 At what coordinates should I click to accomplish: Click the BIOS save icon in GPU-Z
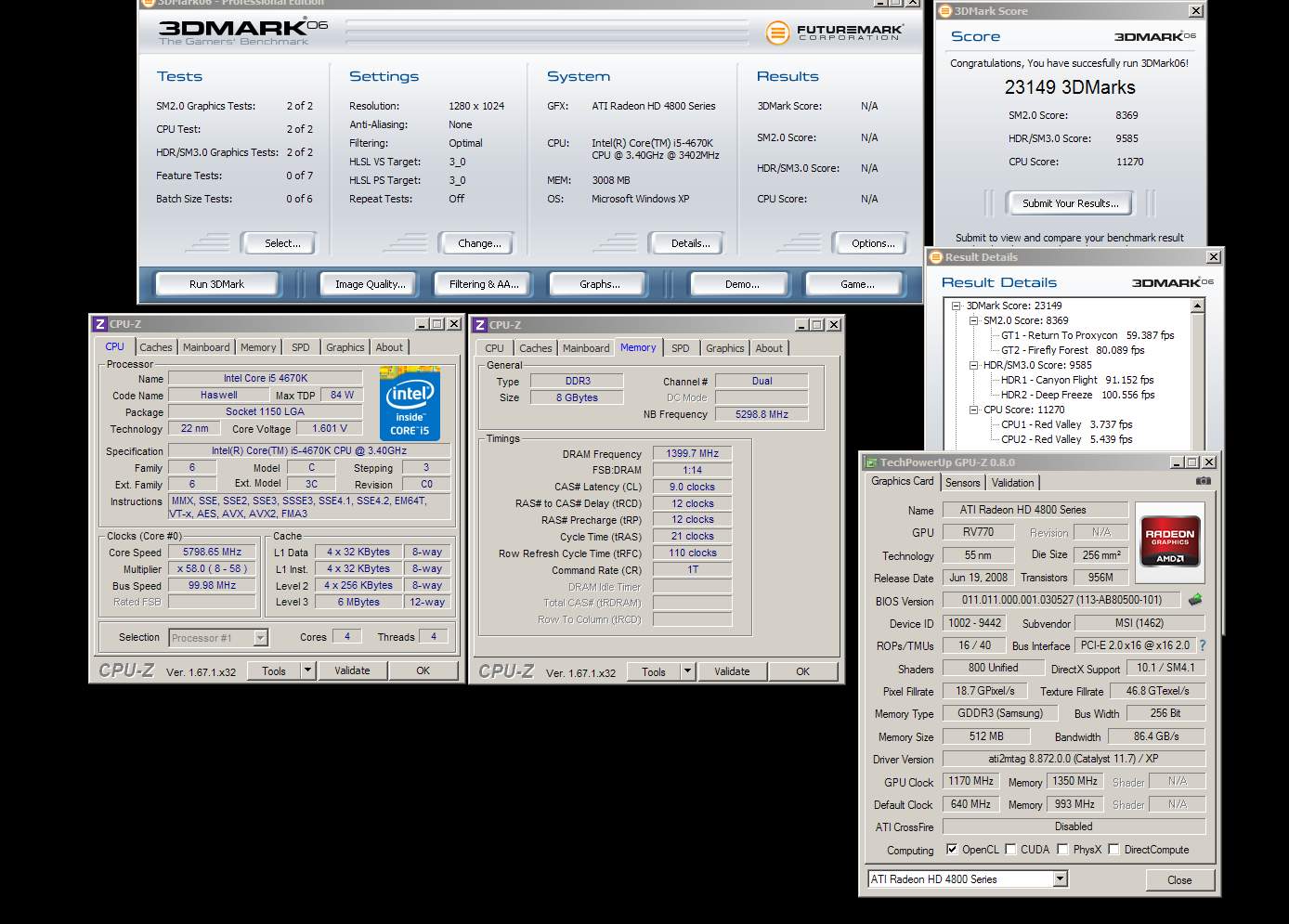pos(1195,600)
